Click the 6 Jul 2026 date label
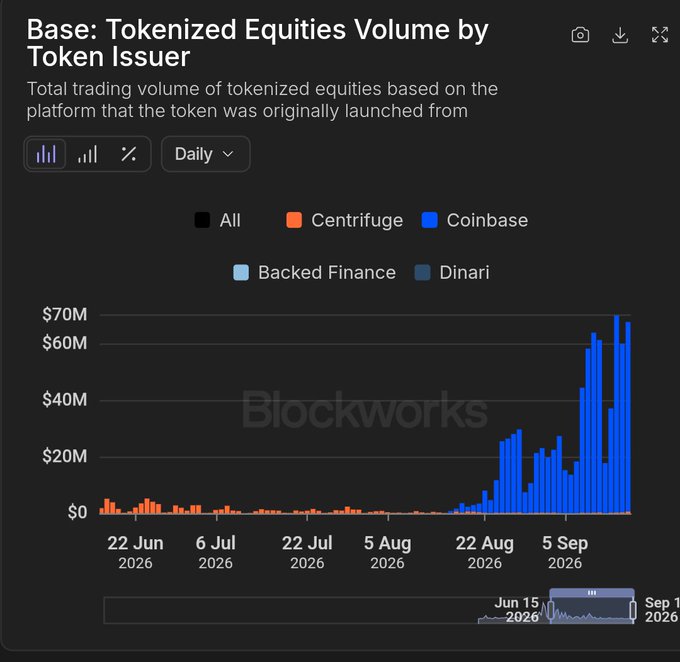 216,552
